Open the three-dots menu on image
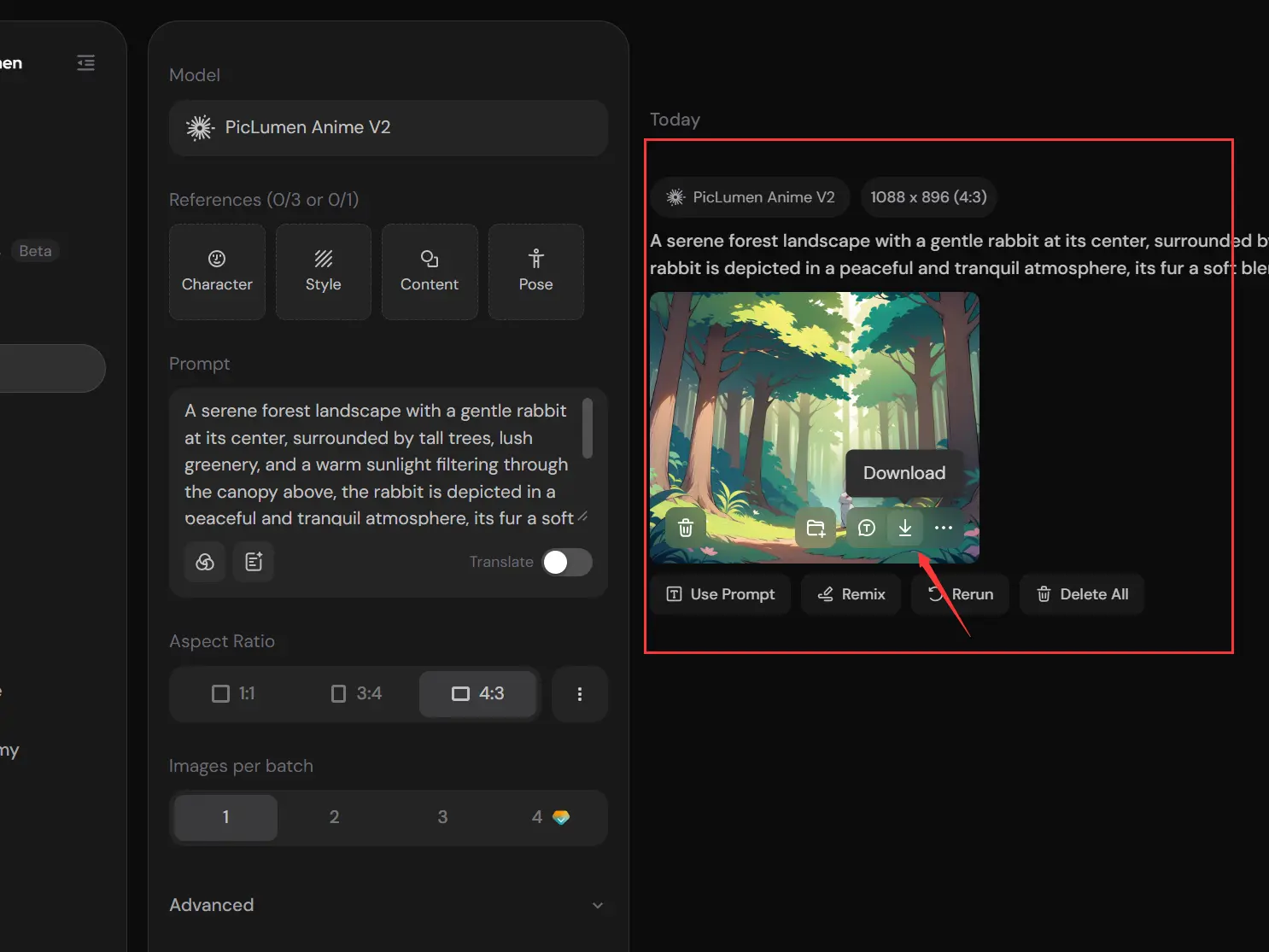Viewport: 1269px width, 952px height. point(943,528)
